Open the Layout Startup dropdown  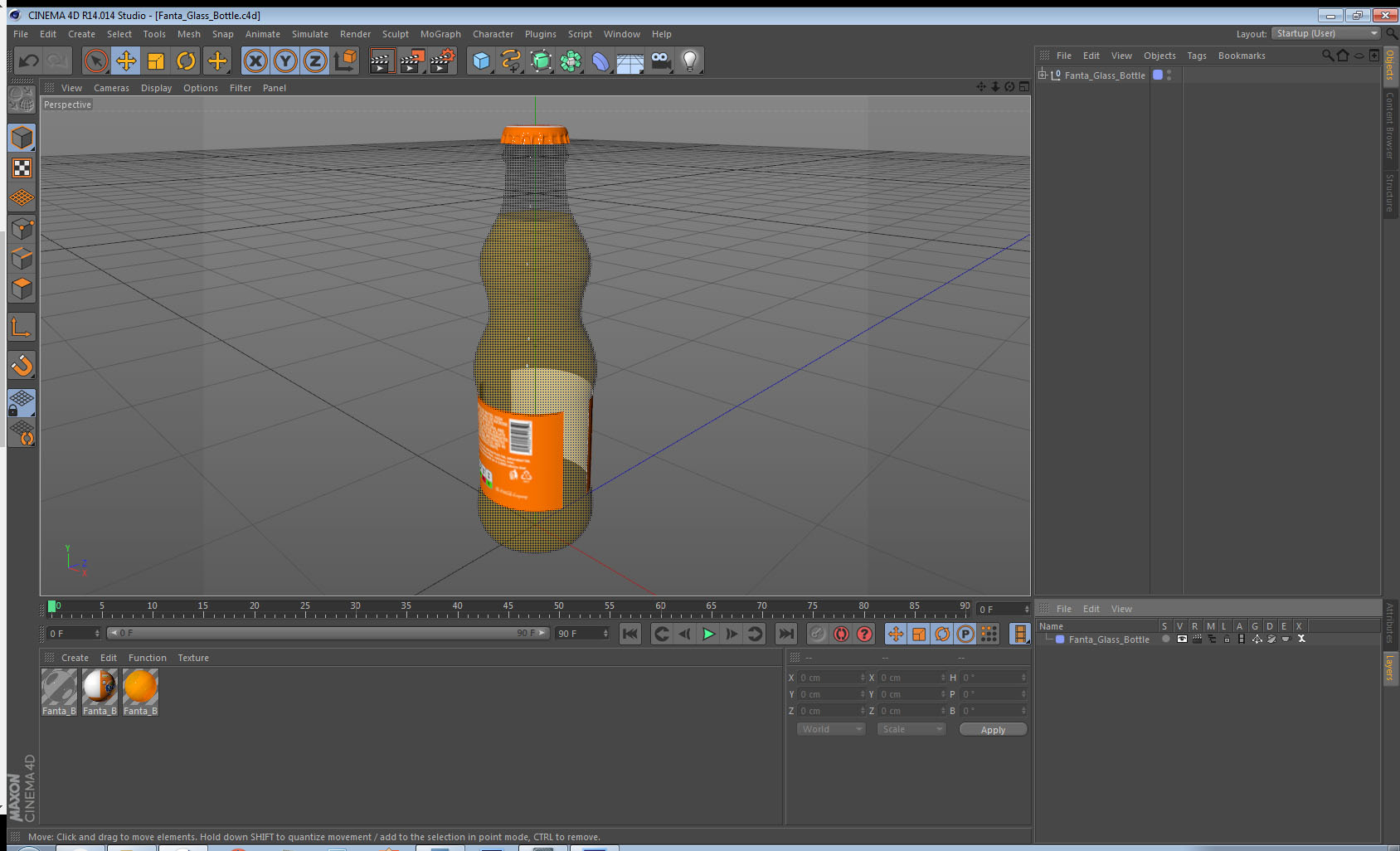point(1325,33)
